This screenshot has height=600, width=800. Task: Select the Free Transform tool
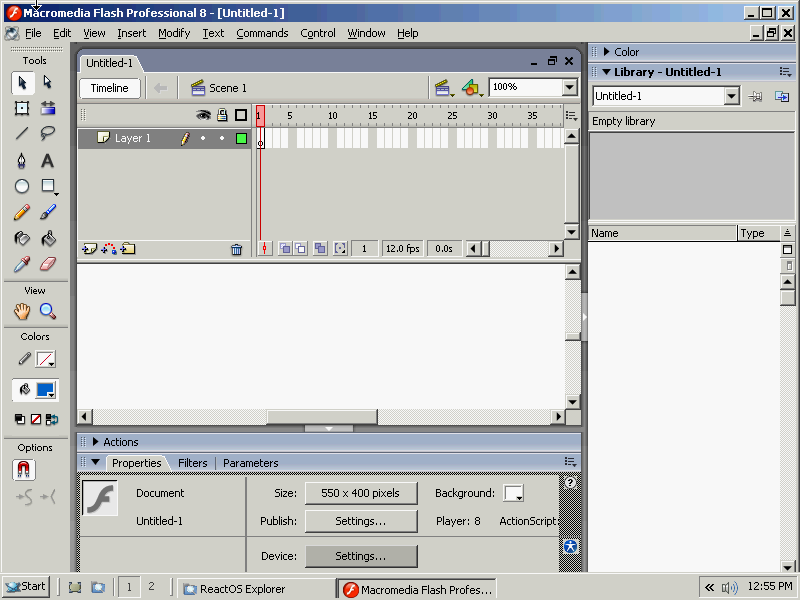(22, 108)
